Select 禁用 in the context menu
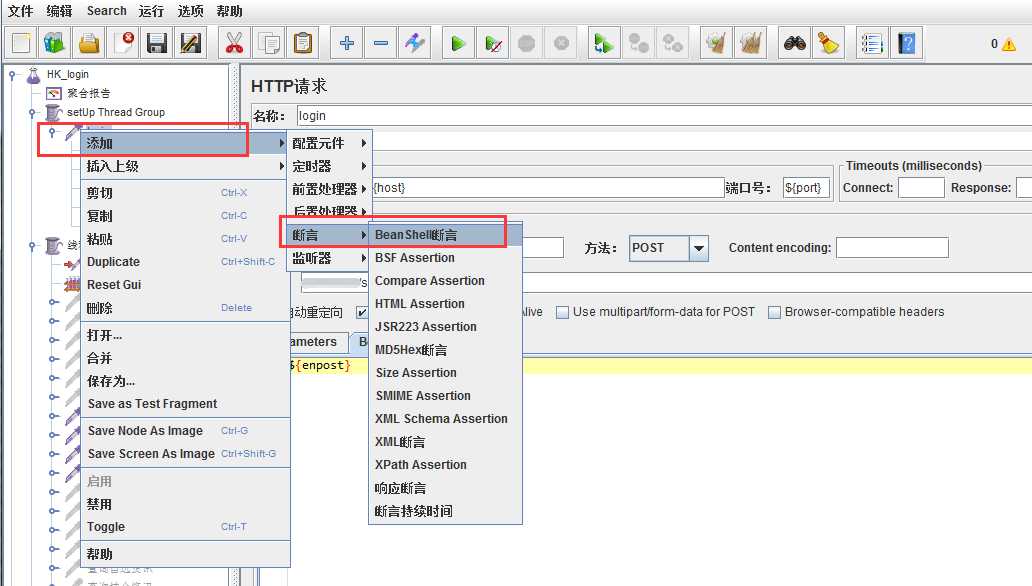The width and height of the screenshot is (1032, 586). (186, 504)
